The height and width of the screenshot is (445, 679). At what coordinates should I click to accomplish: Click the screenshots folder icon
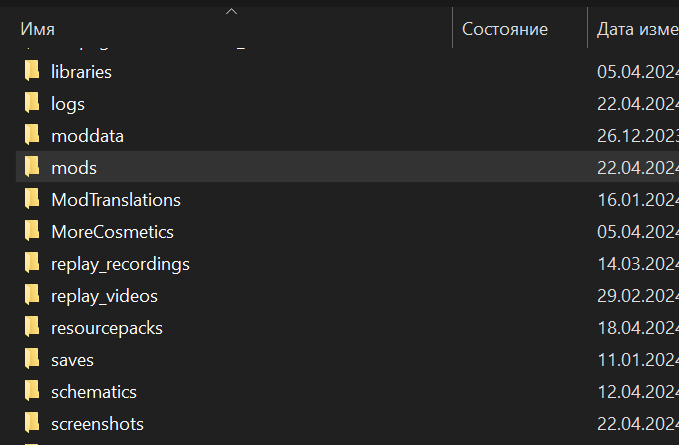32,424
